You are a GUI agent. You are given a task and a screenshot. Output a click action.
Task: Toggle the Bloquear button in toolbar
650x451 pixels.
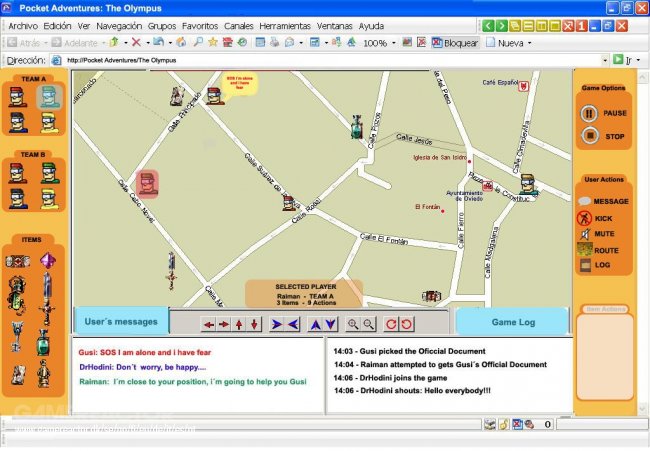point(454,43)
